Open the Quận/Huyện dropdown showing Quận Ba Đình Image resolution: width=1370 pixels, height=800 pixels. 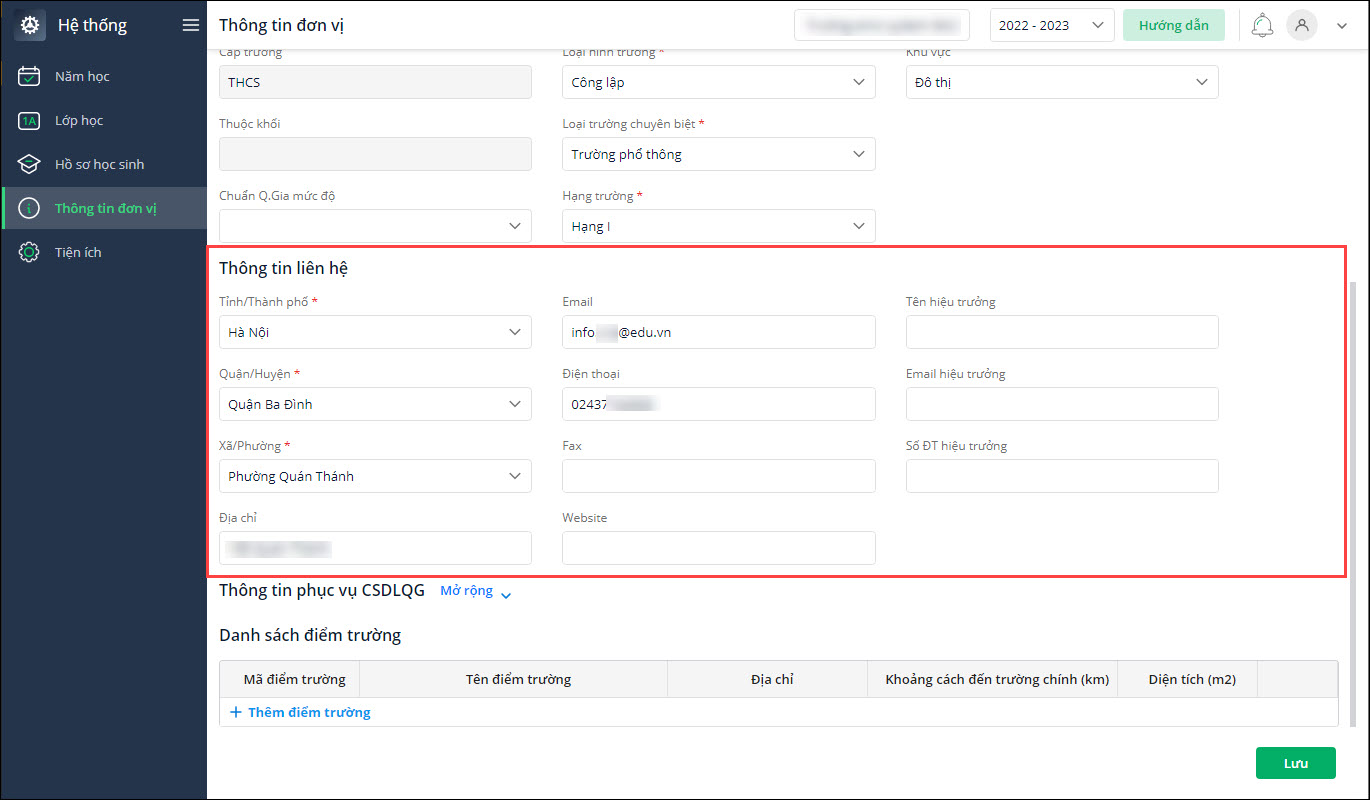click(x=375, y=404)
